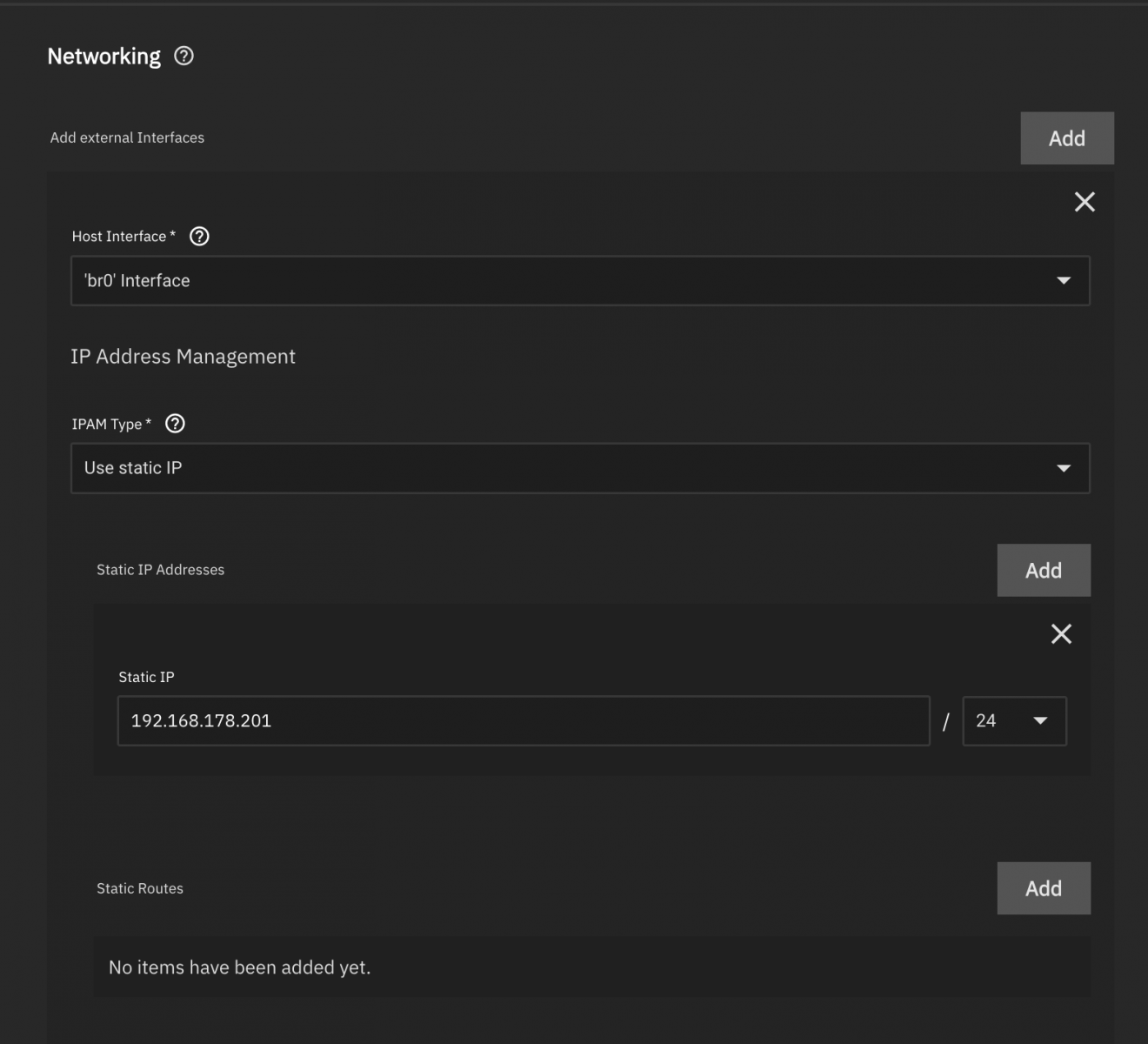Viewport: 1148px width, 1044px height.
Task: Show help for Host Interface field
Action: pos(199,237)
